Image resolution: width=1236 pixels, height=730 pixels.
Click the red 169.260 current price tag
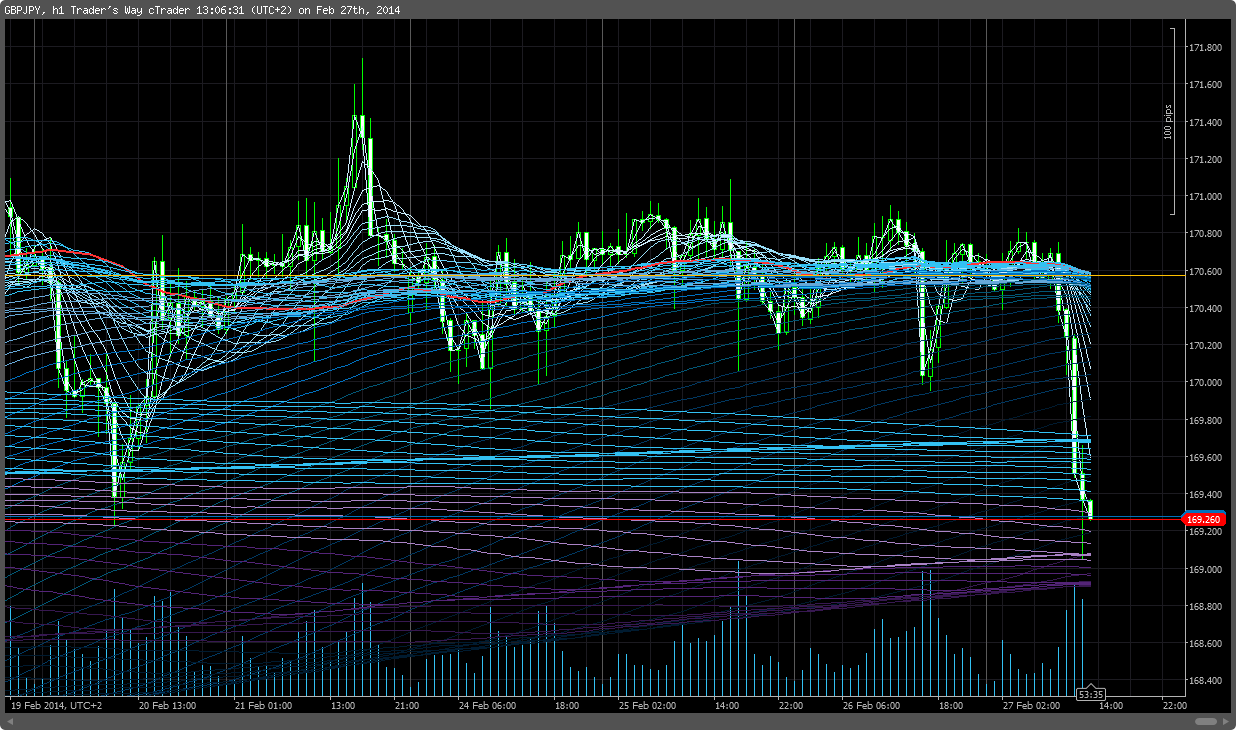tap(1203, 519)
